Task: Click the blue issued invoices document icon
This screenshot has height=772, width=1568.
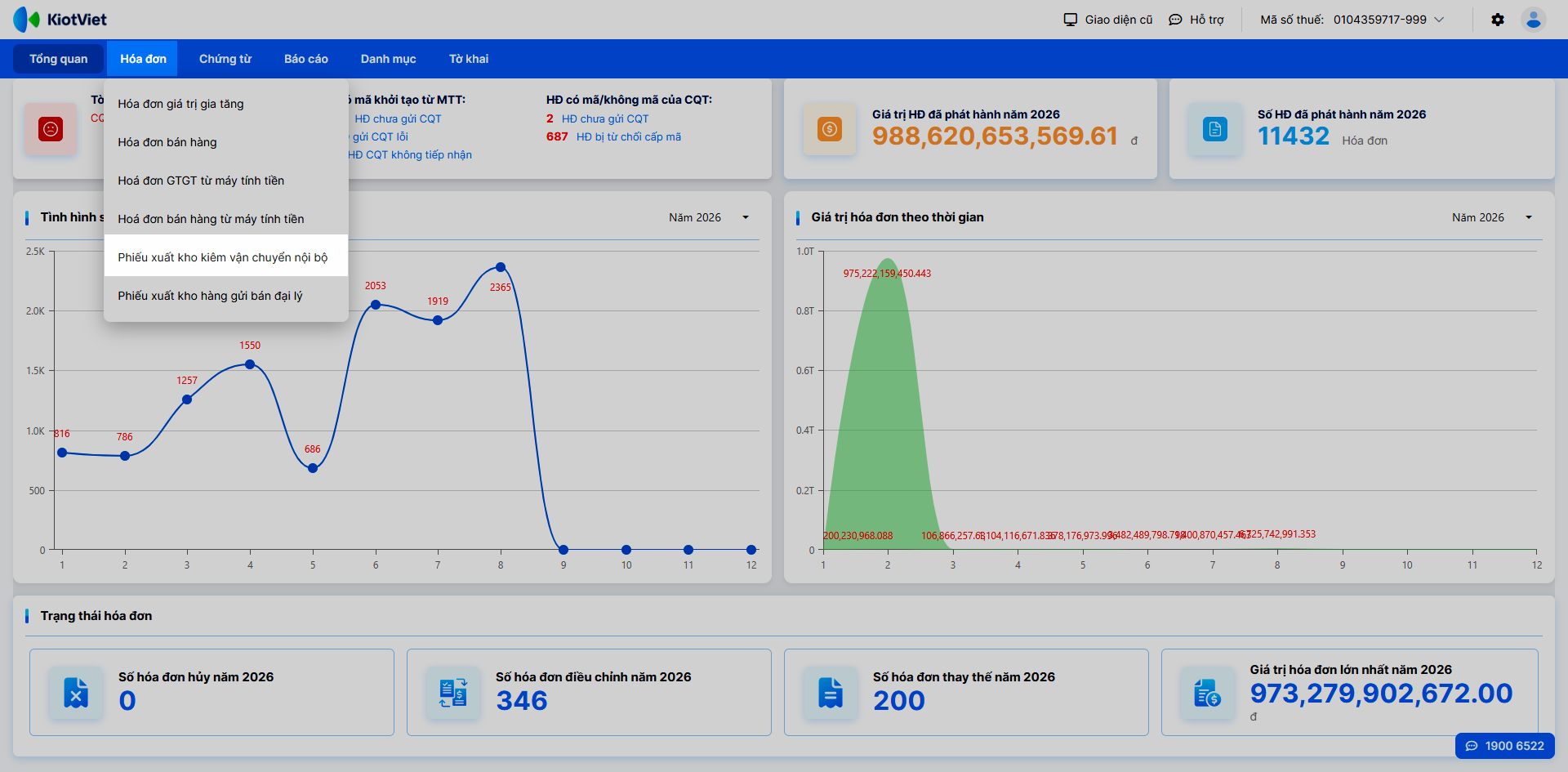Action: click(x=1215, y=129)
